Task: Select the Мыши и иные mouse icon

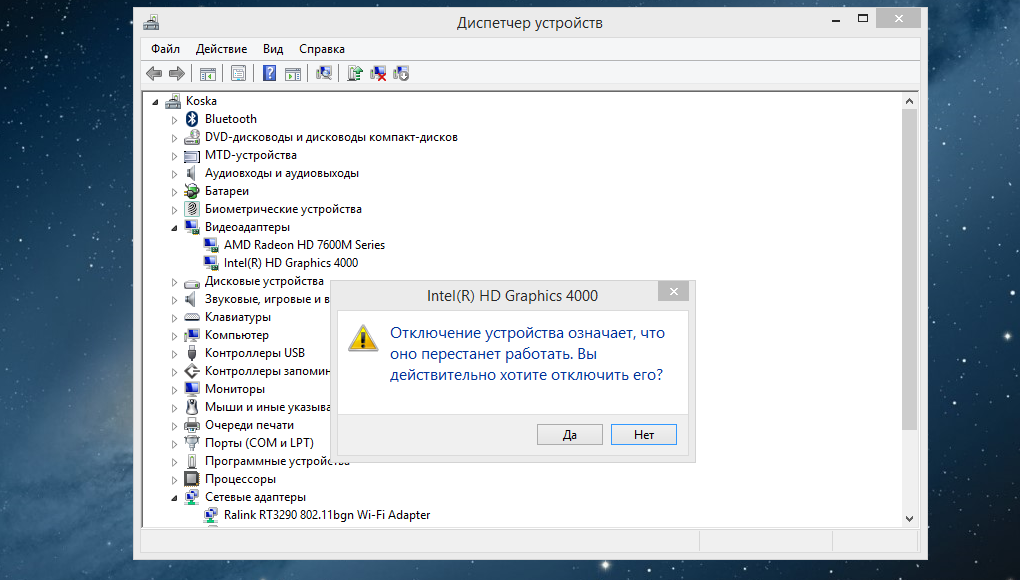Action: 192,407
